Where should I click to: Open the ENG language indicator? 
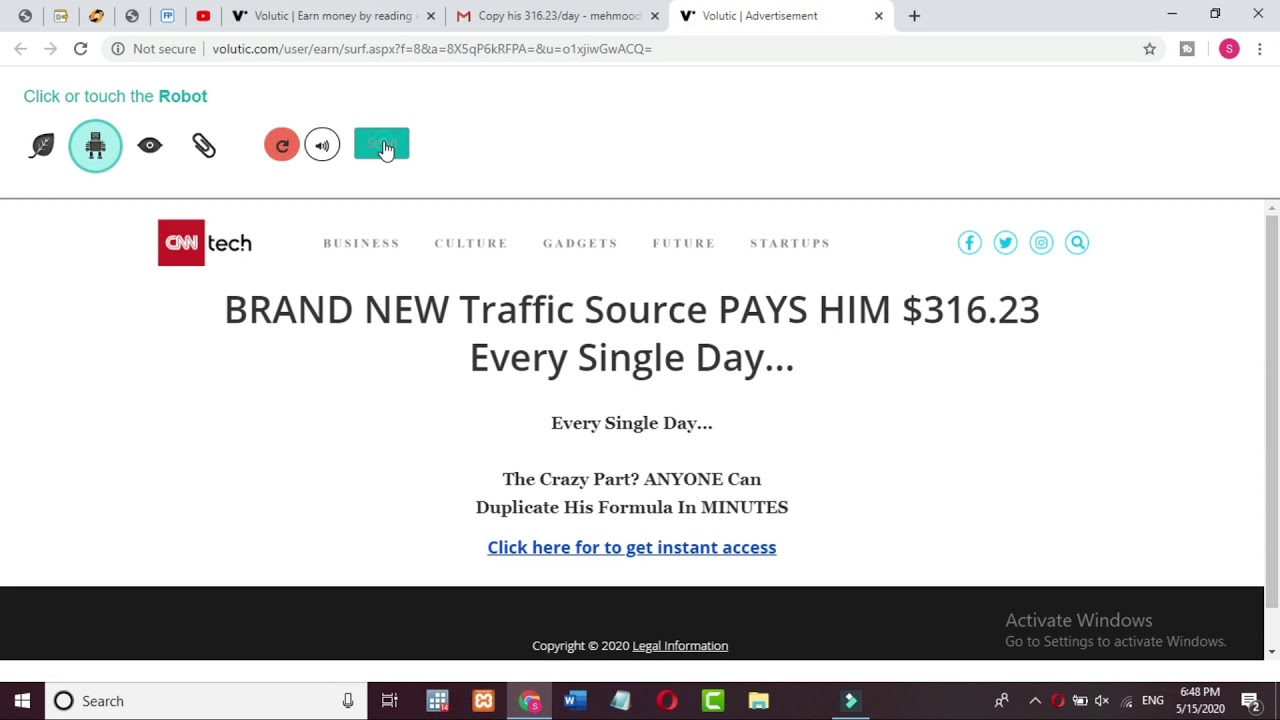pos(1153,701)
